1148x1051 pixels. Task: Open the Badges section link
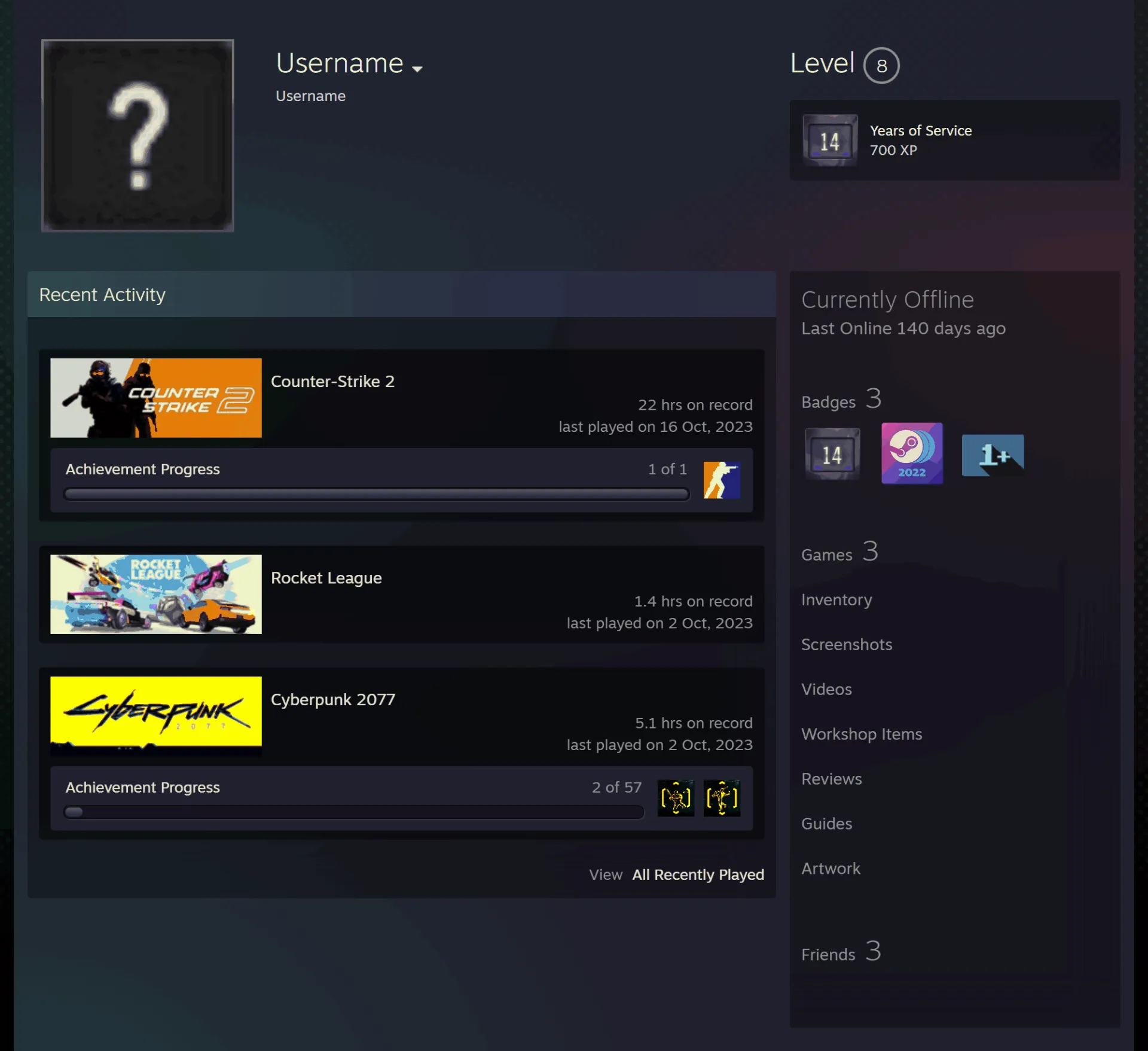[841, 399]
